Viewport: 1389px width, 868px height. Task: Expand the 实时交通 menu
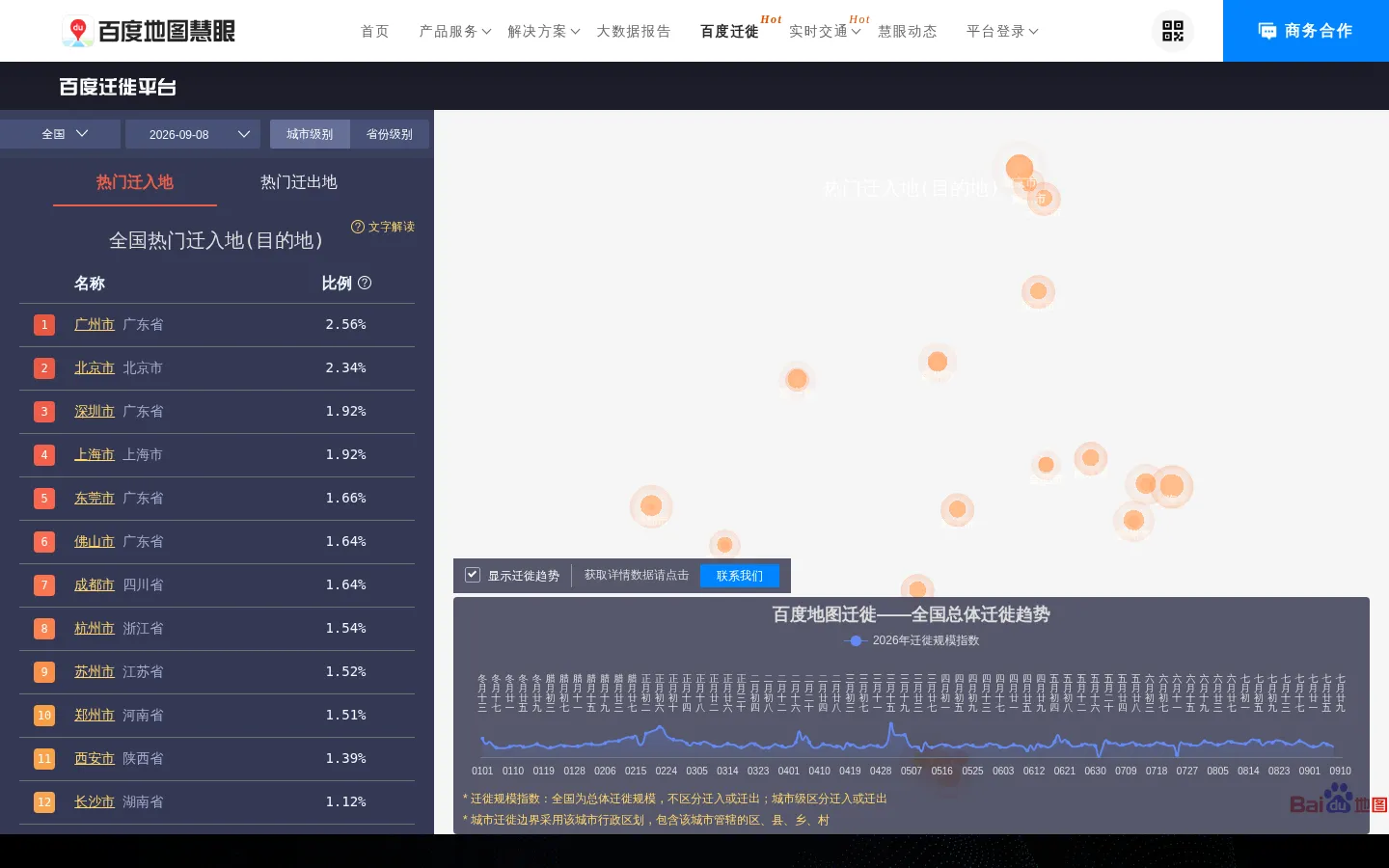826,31
